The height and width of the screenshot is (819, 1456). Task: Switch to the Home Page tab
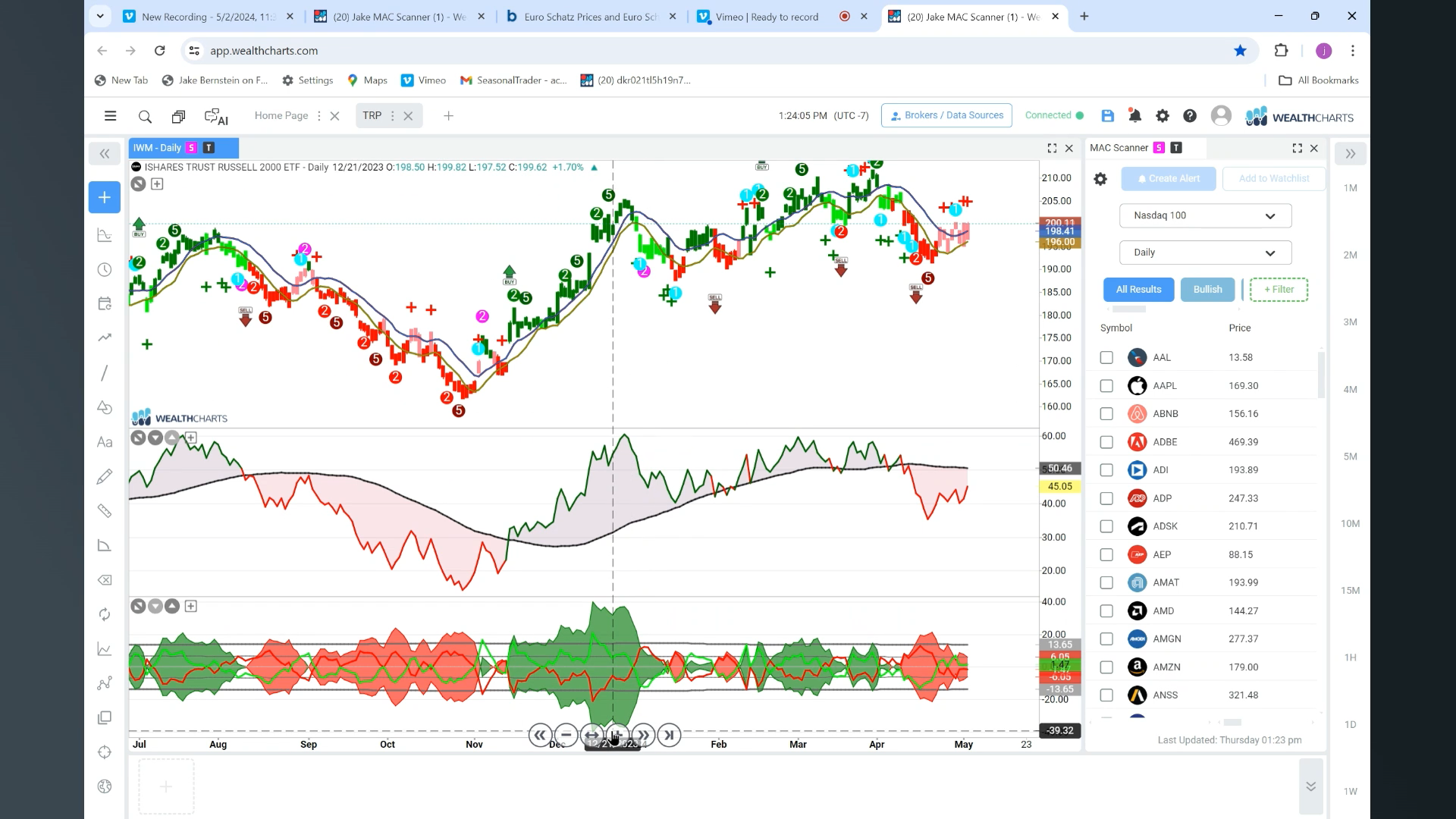click(x=281, y=115)
